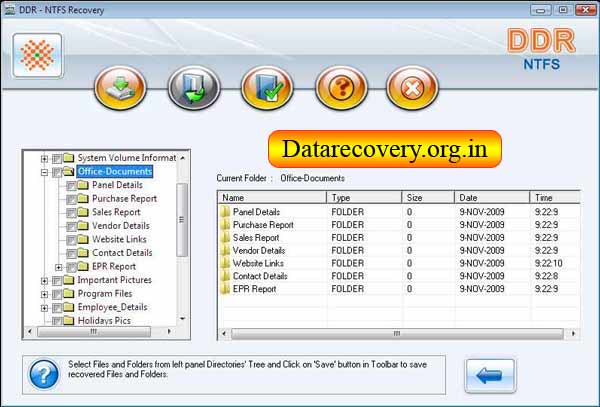
Task: Click the tree panel scroll right arrow
Action: coord(170,332)
